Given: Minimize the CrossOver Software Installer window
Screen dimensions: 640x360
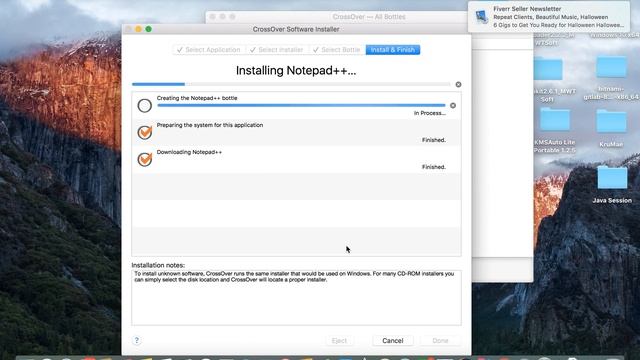Looking at the screenshot, I should pos(138,29).
